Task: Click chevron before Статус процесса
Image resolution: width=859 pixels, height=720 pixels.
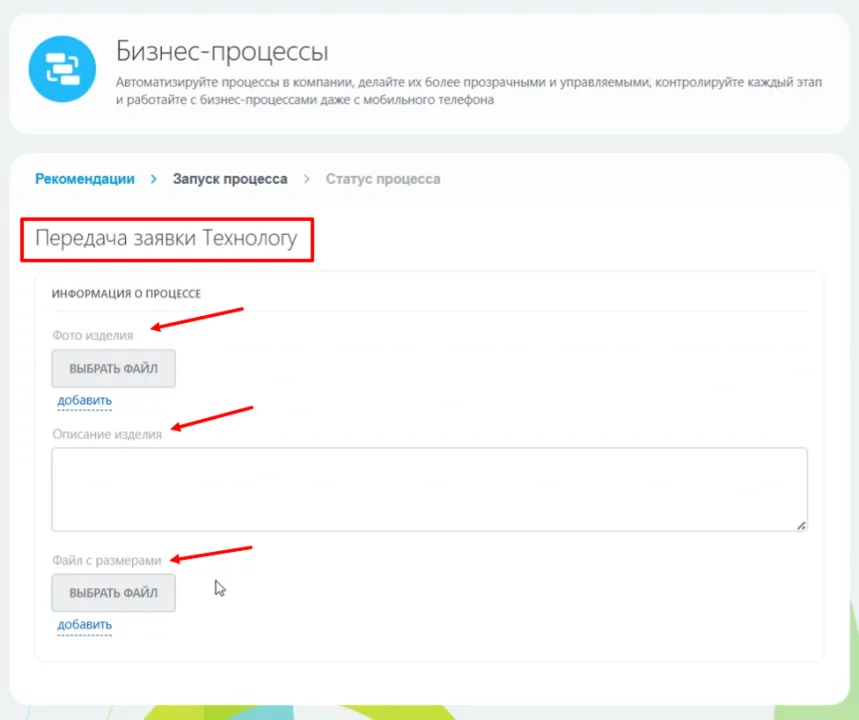Action: (306, 179)
